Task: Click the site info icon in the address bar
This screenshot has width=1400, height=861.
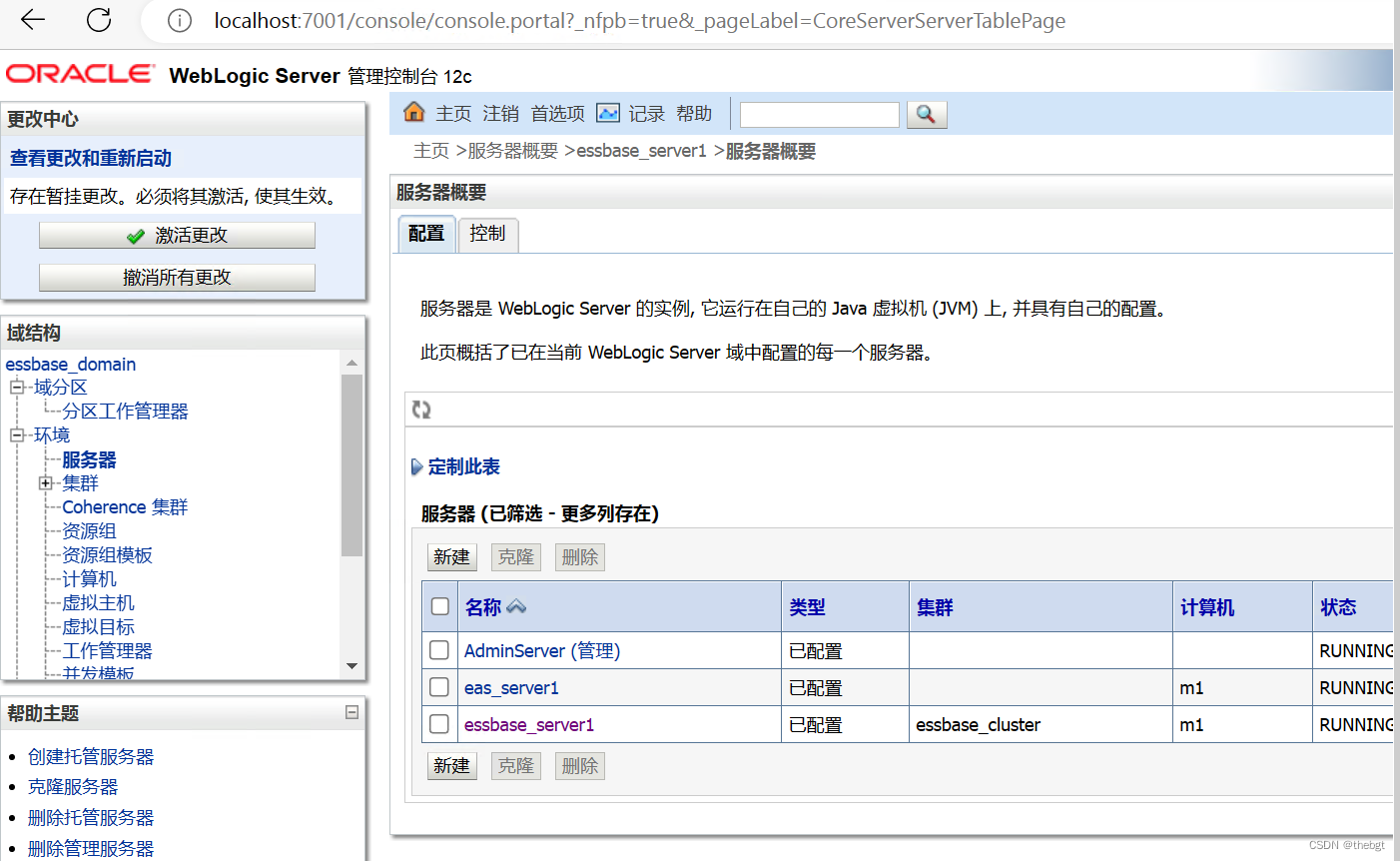Action: pos(178,20)
